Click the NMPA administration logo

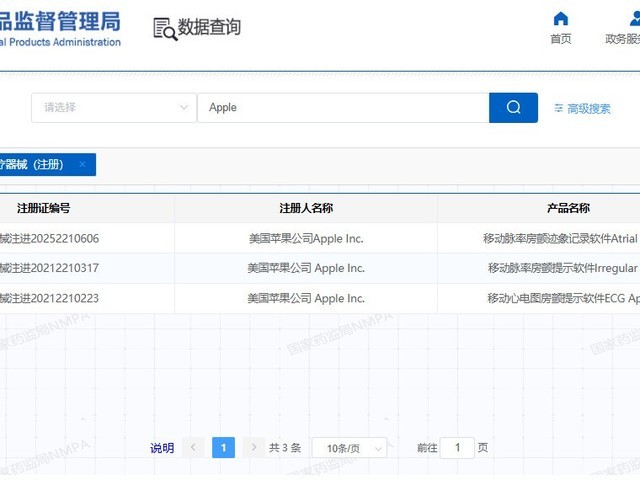(60, 28)
